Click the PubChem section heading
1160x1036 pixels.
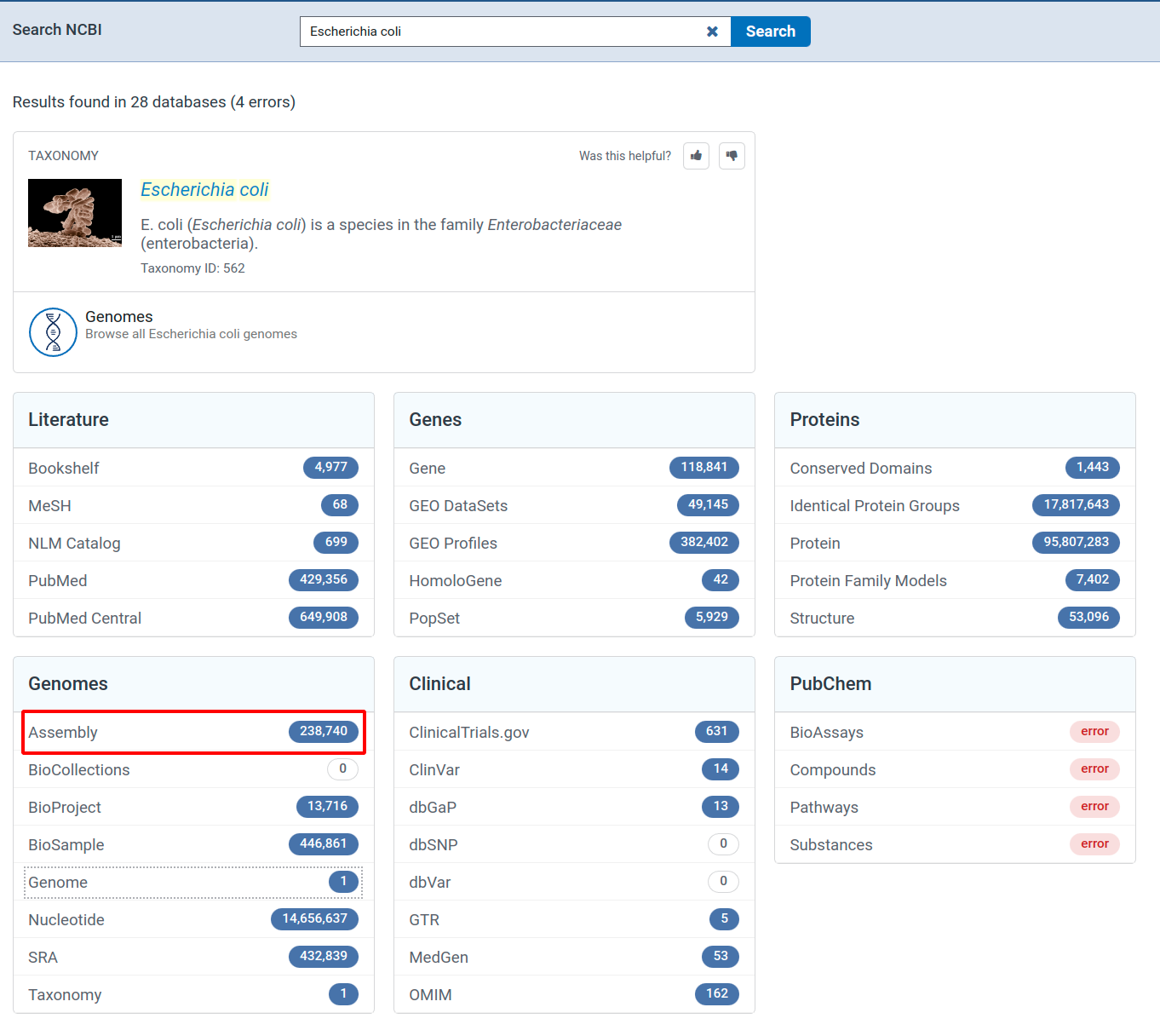coord(830,684)
